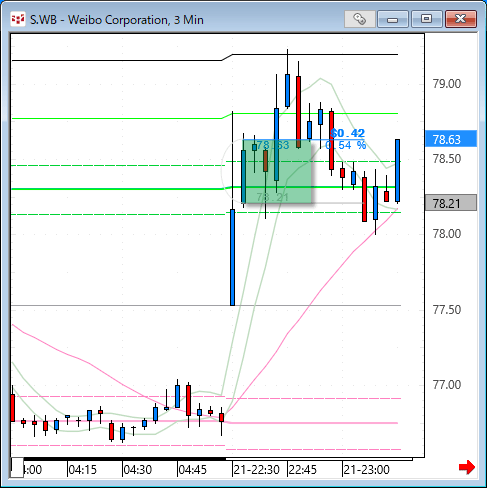Click the faded 78.21 text inside green box
This screenshot has height=488, width=487.
(x=272, y=197)
